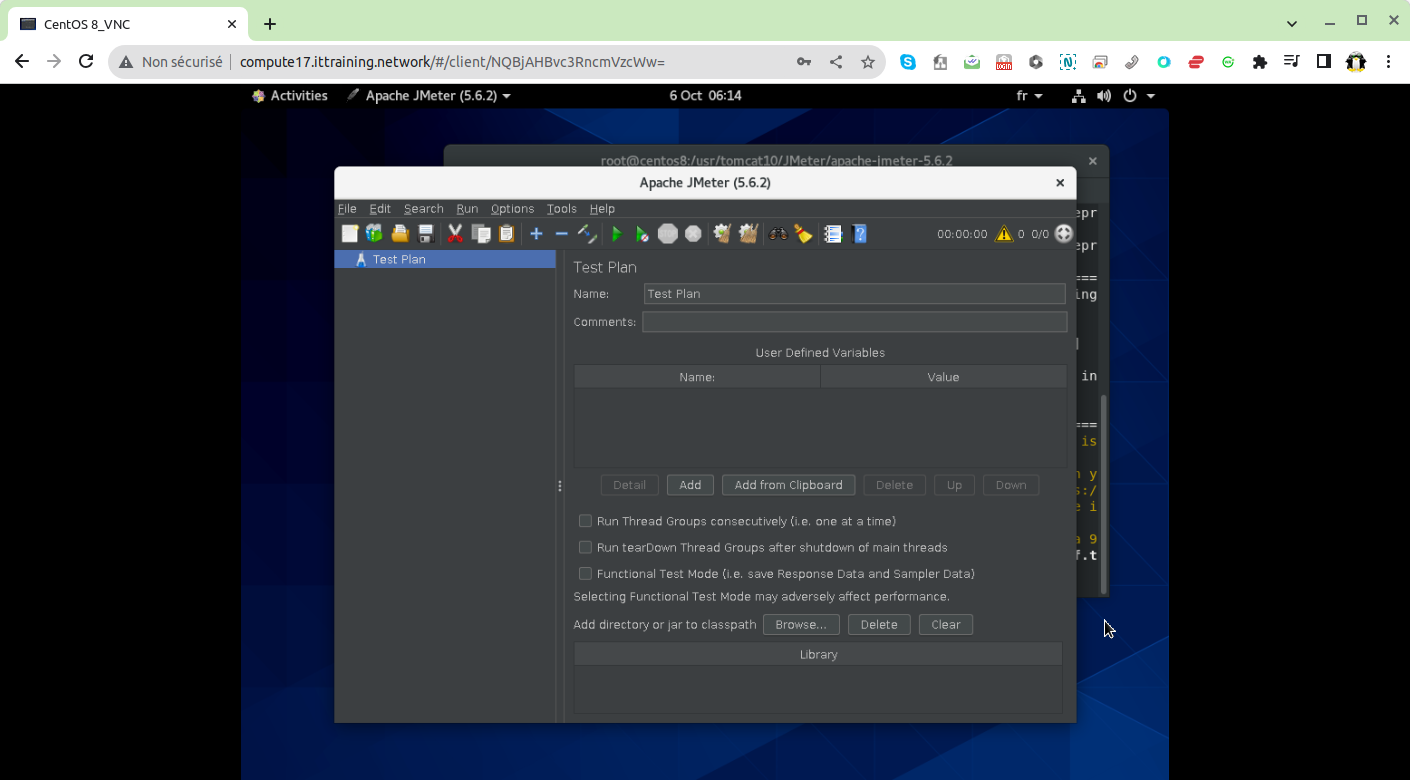
Task: Open Search with the binoculars icon
Action: (778, 234)
